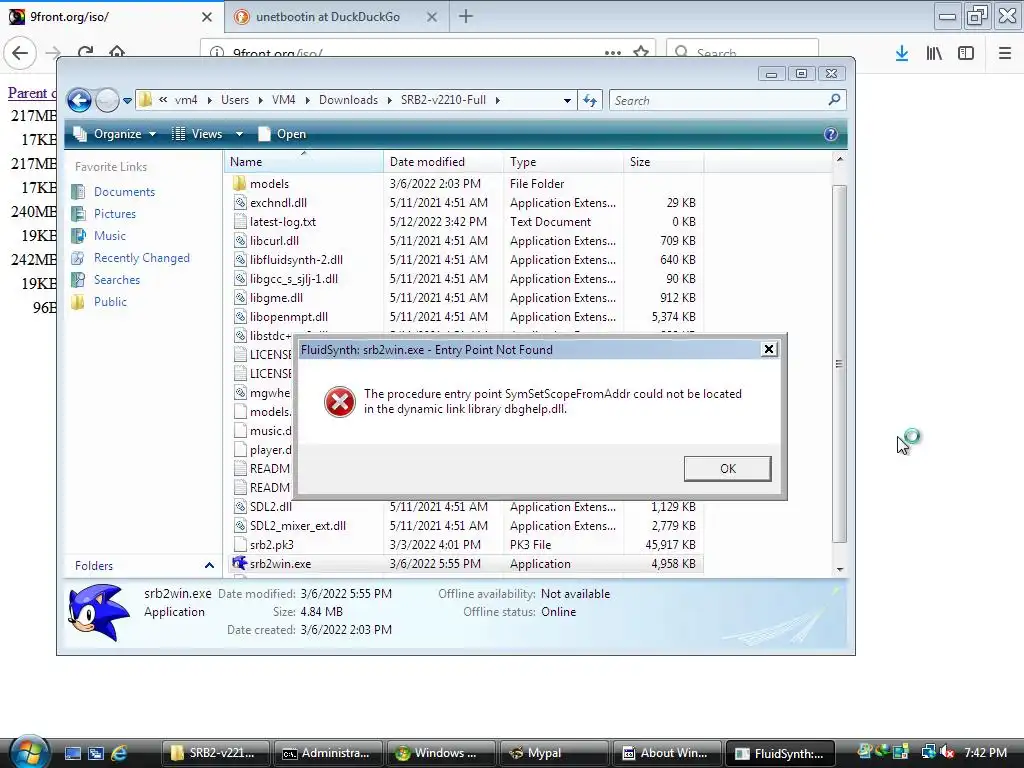
Task: Open the browser hamburger menu
Action: [1005, 54]
